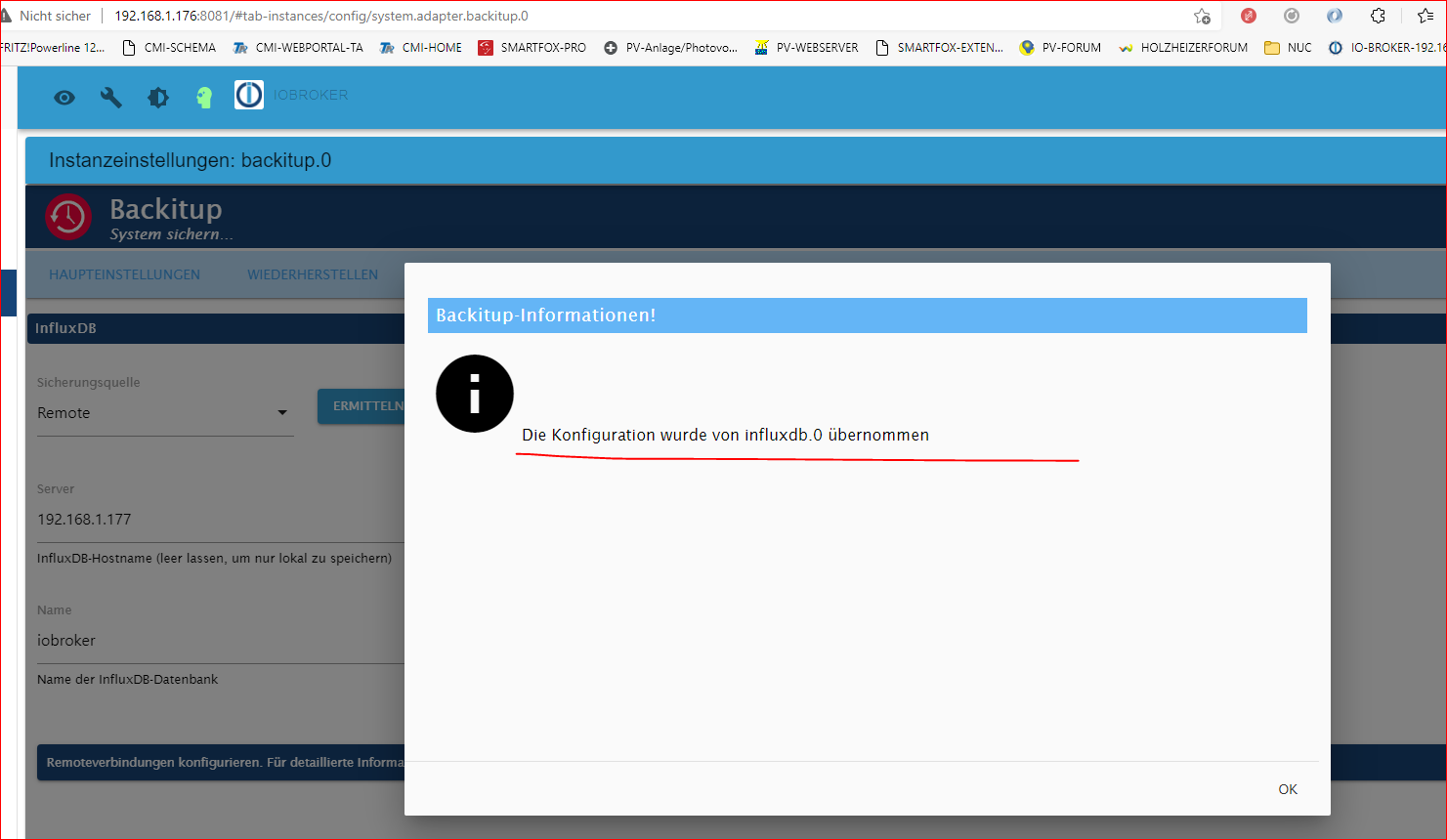Open the PV-Anlage/Photovo... bookmark
Viewport: 1447px width, 840px height.
tap(670, 47)
